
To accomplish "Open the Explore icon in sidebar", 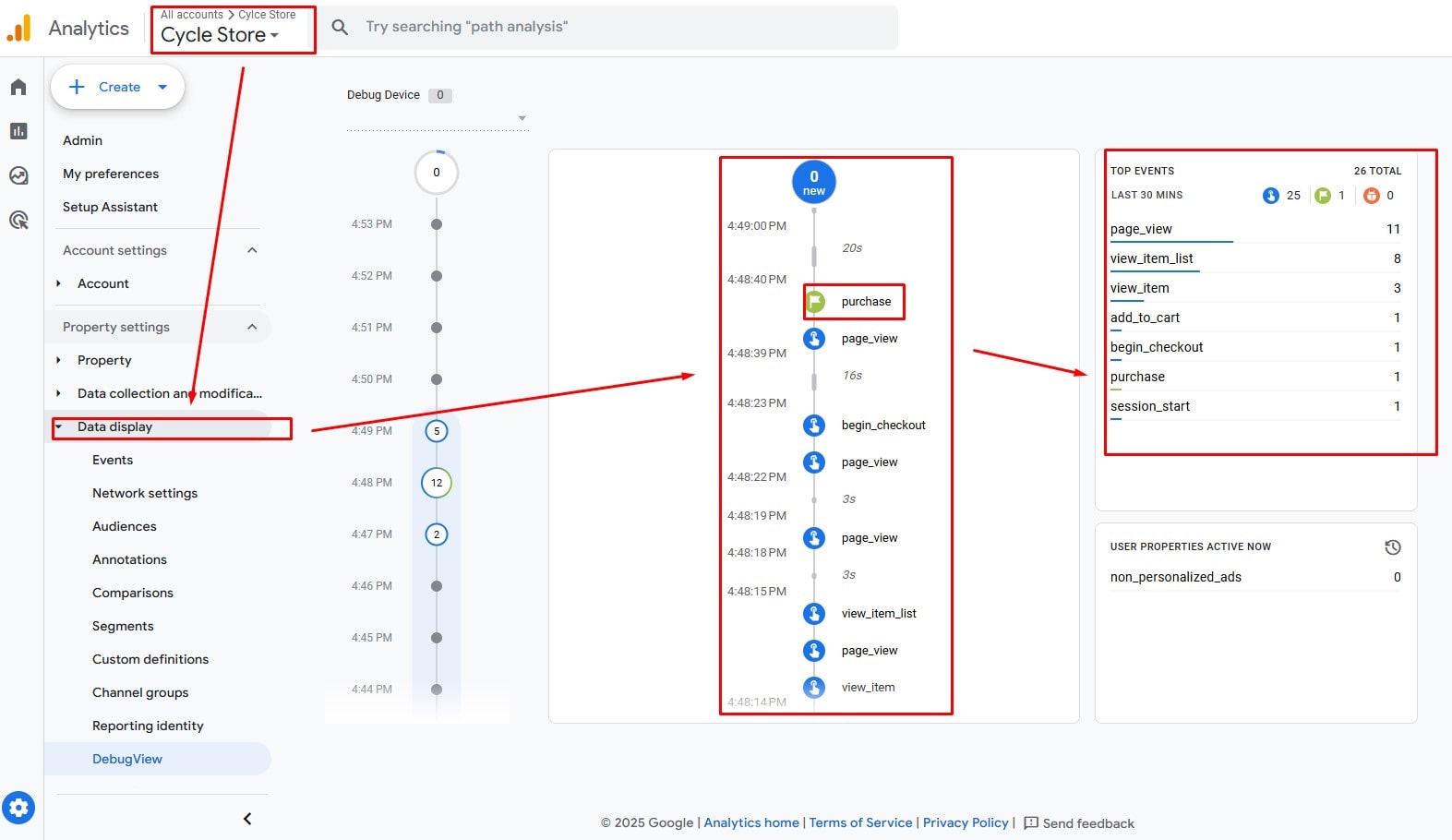I will pyautogui.click(x=18, y=175).
